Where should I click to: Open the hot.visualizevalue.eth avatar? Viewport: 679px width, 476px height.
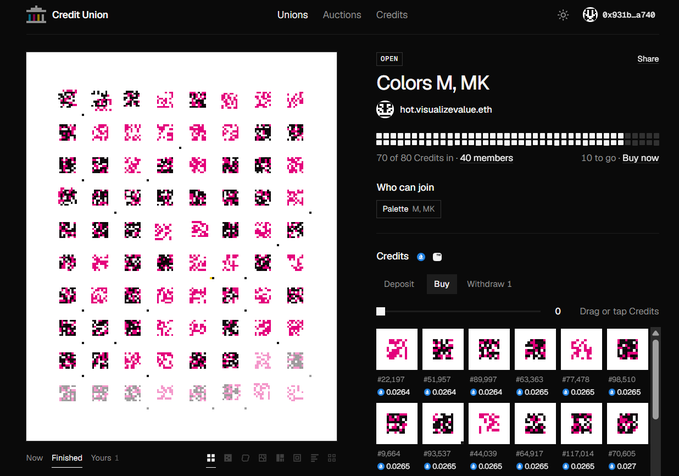[x=385, y=110]
